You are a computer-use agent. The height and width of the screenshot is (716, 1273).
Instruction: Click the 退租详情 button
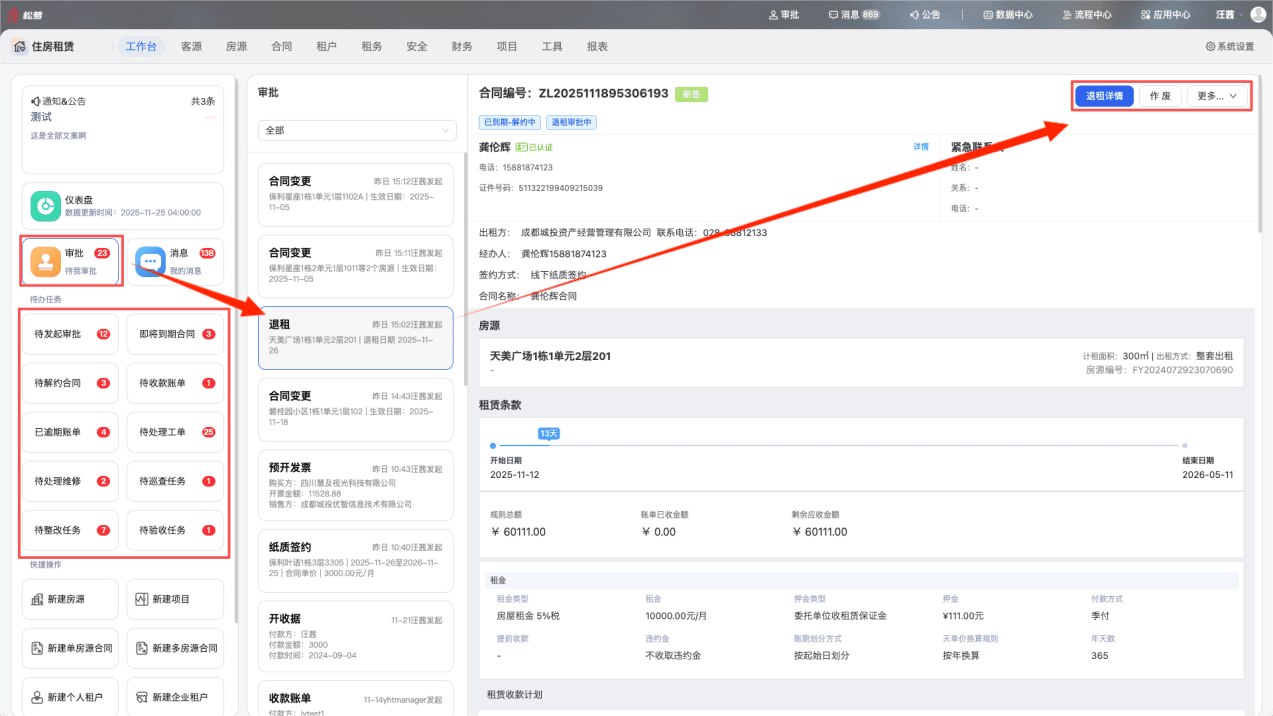(x=1104, y=96)
